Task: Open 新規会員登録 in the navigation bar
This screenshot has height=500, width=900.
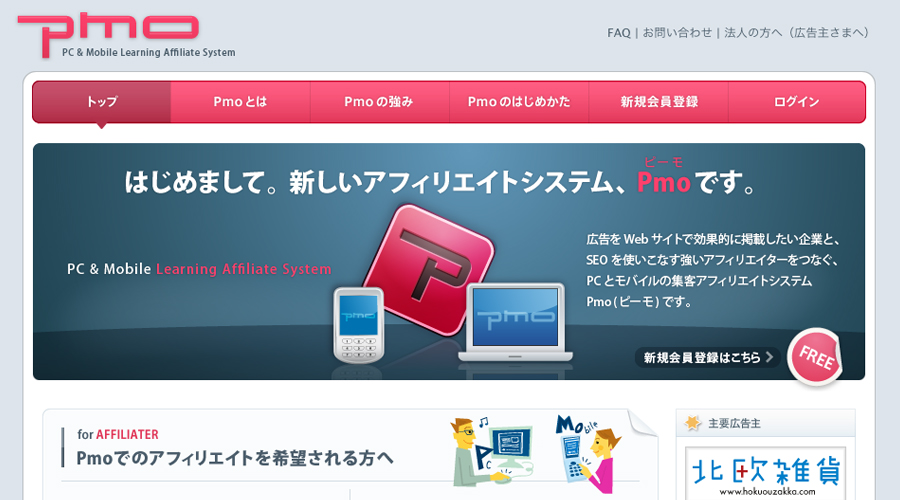Action: [x=658, y=102]
